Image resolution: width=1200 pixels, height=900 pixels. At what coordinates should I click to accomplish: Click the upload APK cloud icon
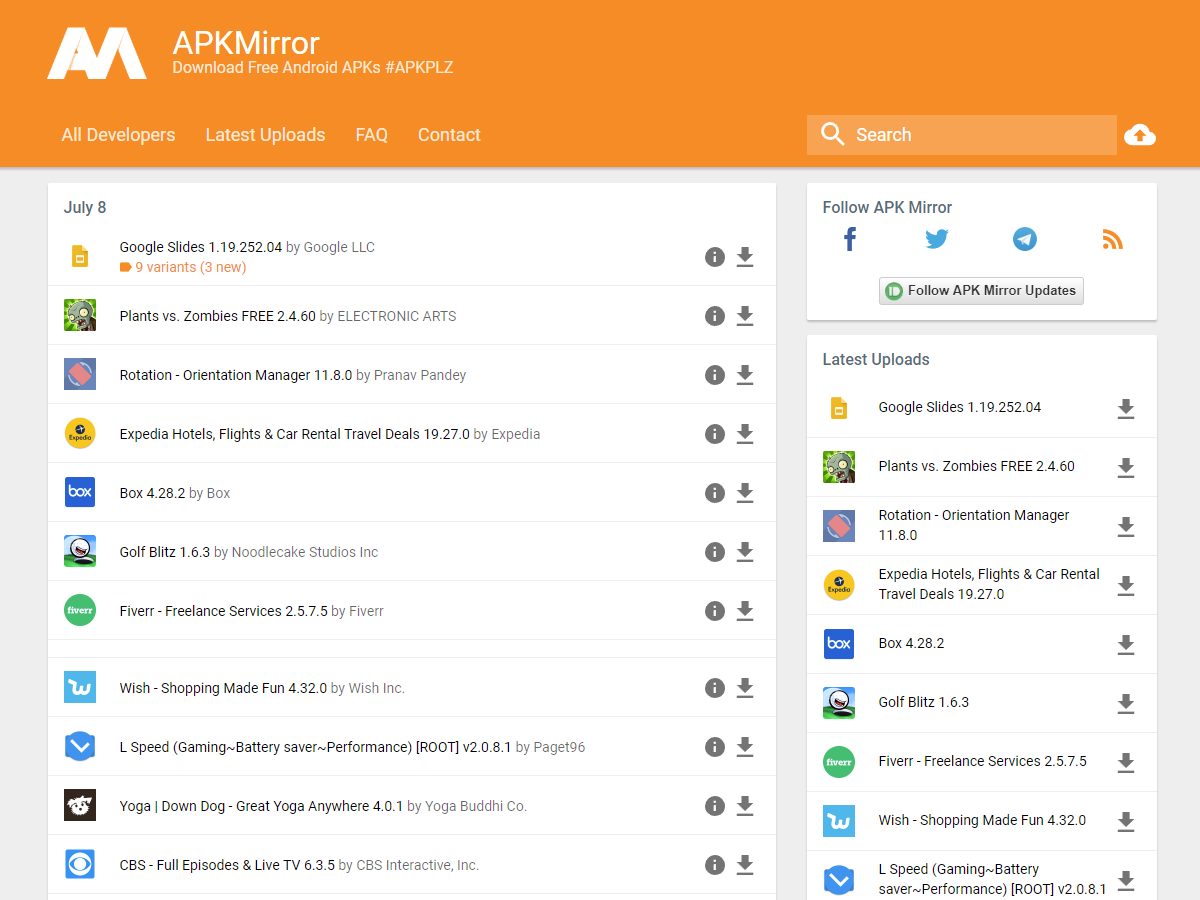[1140, 135]
